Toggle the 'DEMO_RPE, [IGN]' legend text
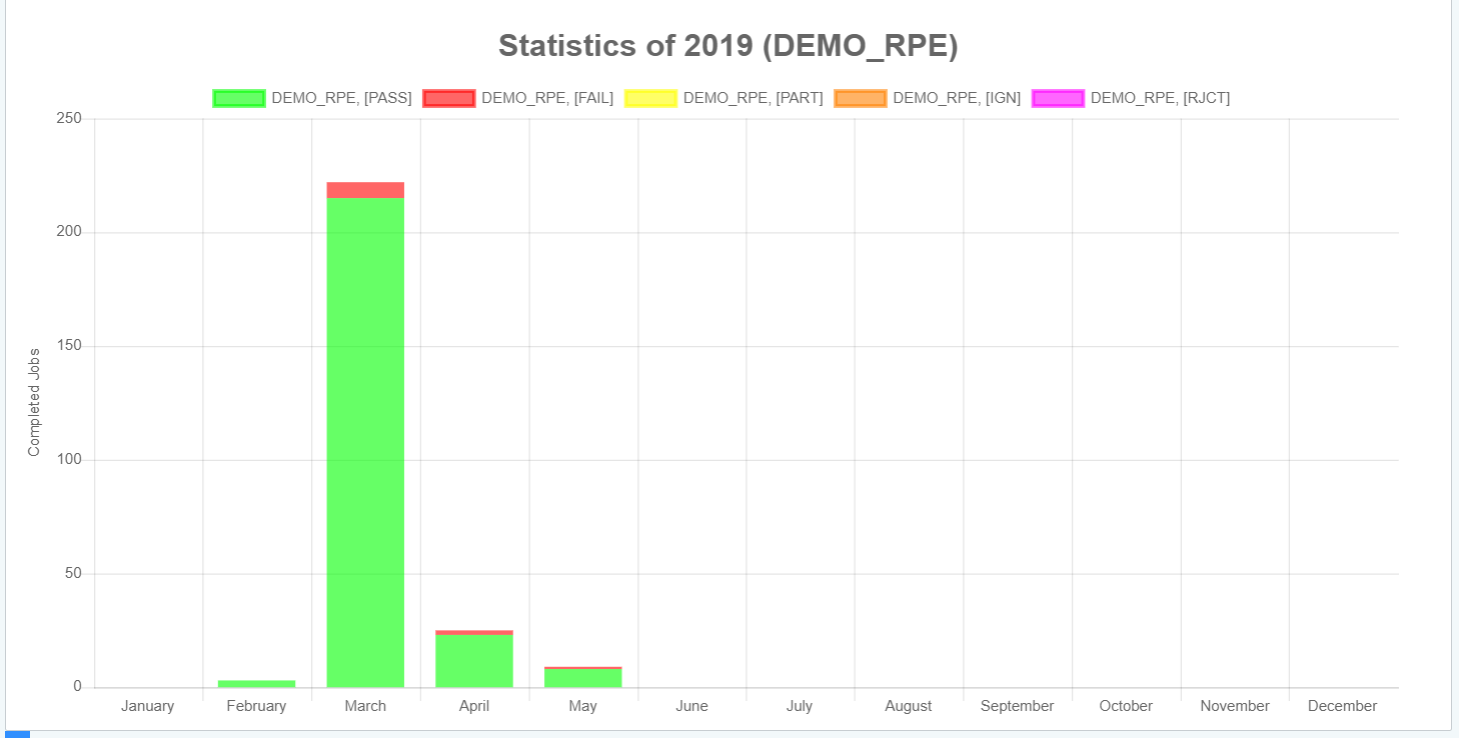 956,98
